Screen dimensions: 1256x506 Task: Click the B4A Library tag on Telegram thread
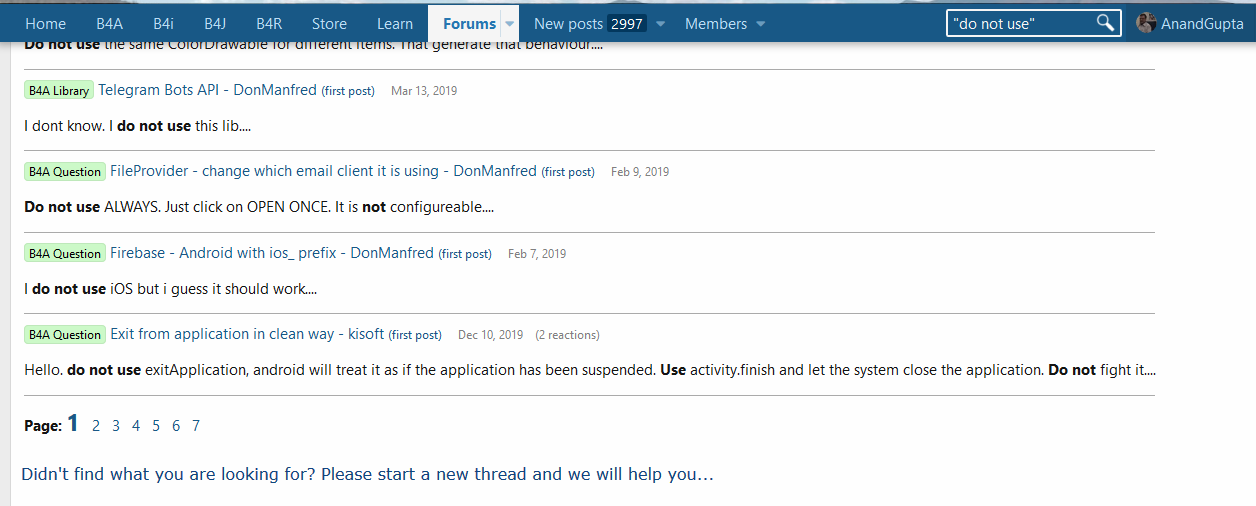pos(59,91)
